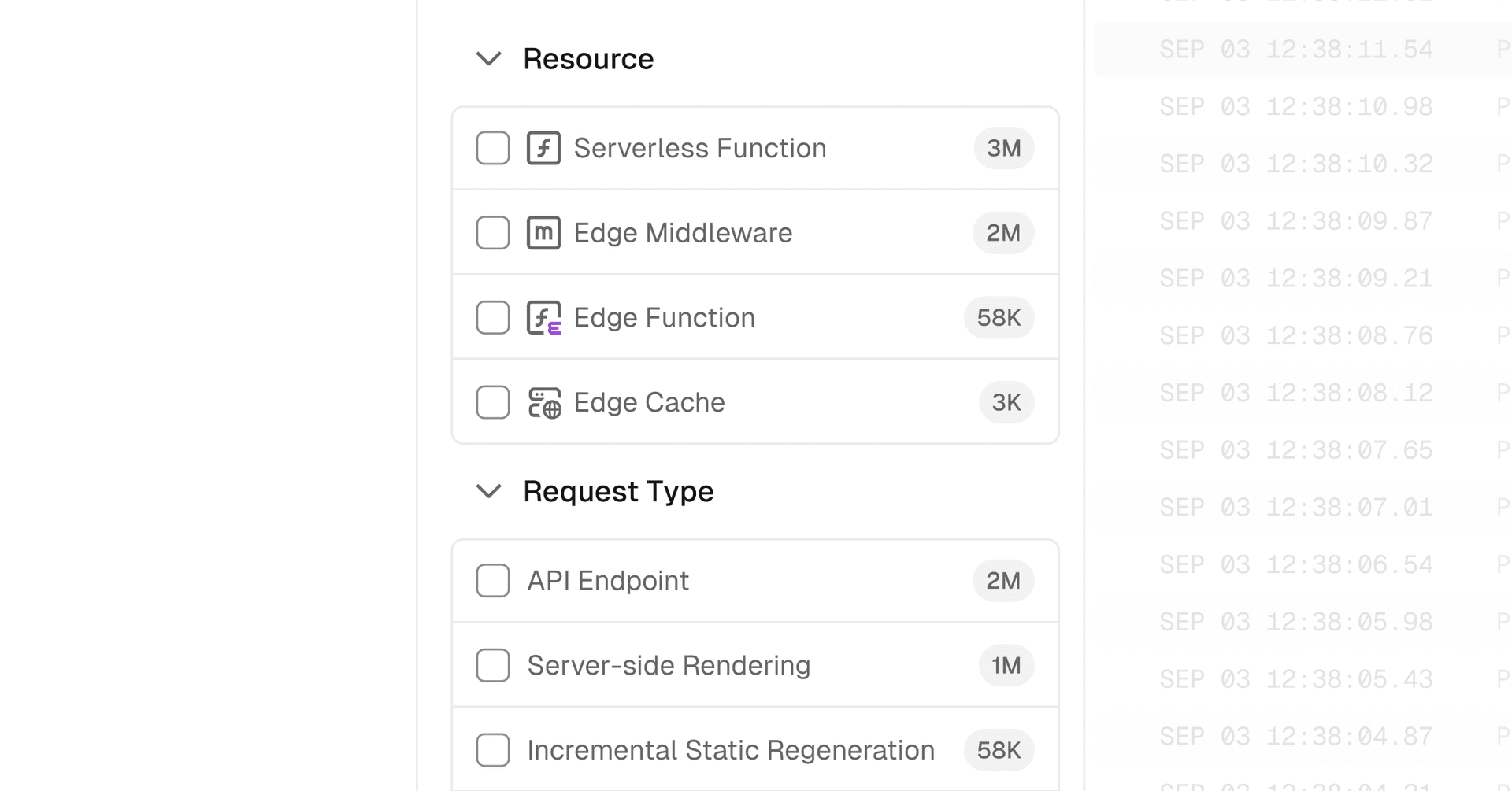Image resolution: width=1512 pixels, height=791 pixels.
Task: Open the log entry at 12:38:11.54
Action: tap(1295, 50)
